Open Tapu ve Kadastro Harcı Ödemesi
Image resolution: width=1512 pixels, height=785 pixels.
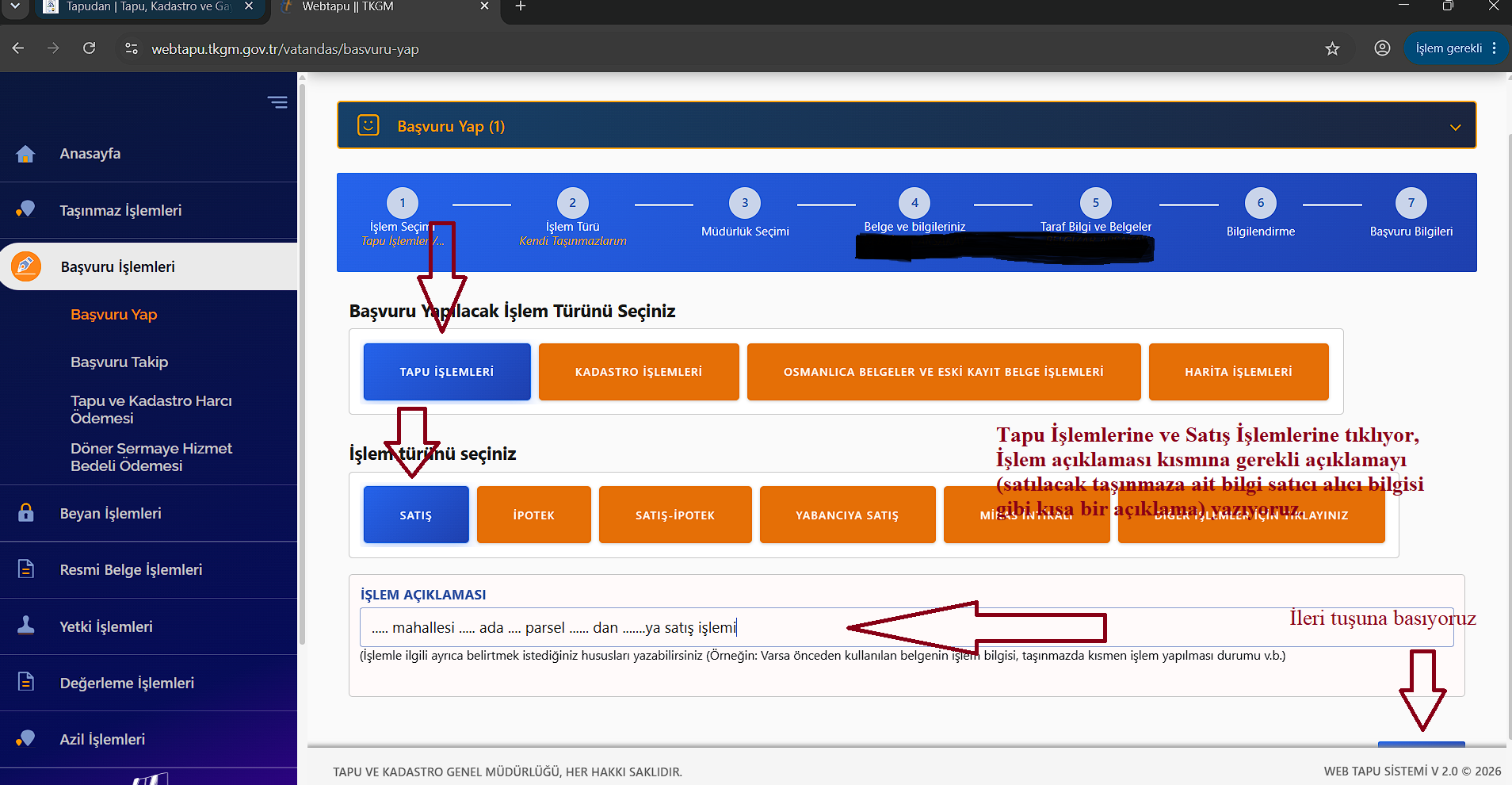pos(151,409)
